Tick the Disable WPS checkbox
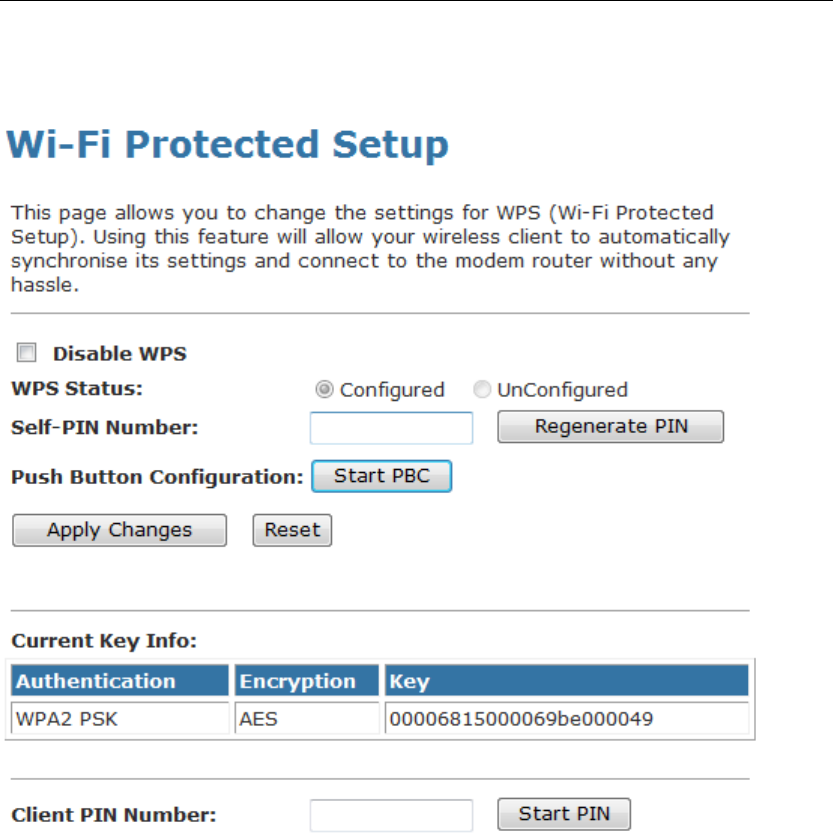This screenshot has height=837, width=833. (x=27, y=353)
